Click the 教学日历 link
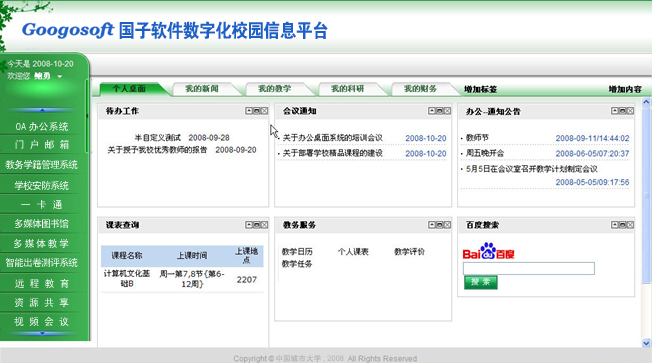652x363 pixels. point(297,252)
